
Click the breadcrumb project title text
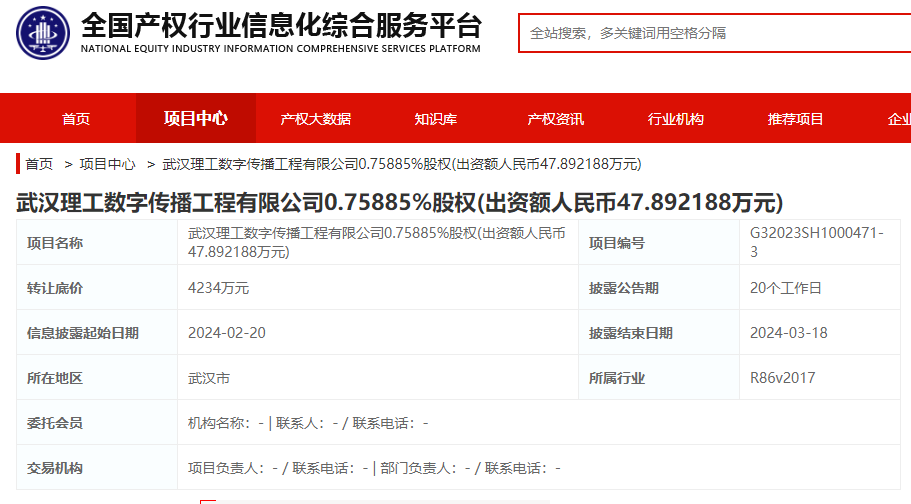(402, 165)
